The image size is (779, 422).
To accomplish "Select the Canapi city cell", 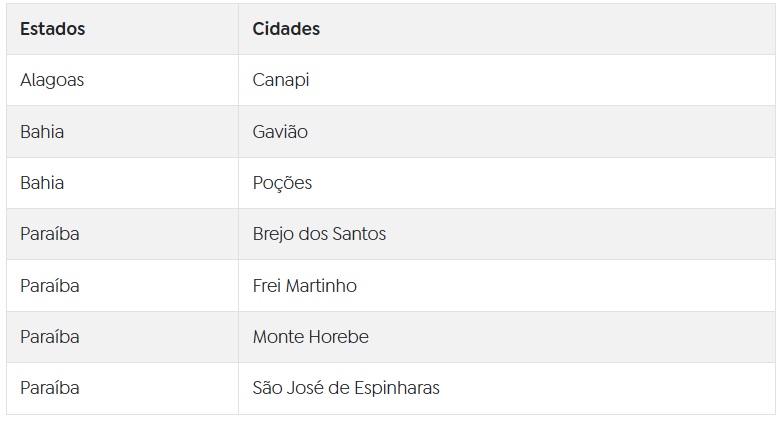I will [506, 80].
